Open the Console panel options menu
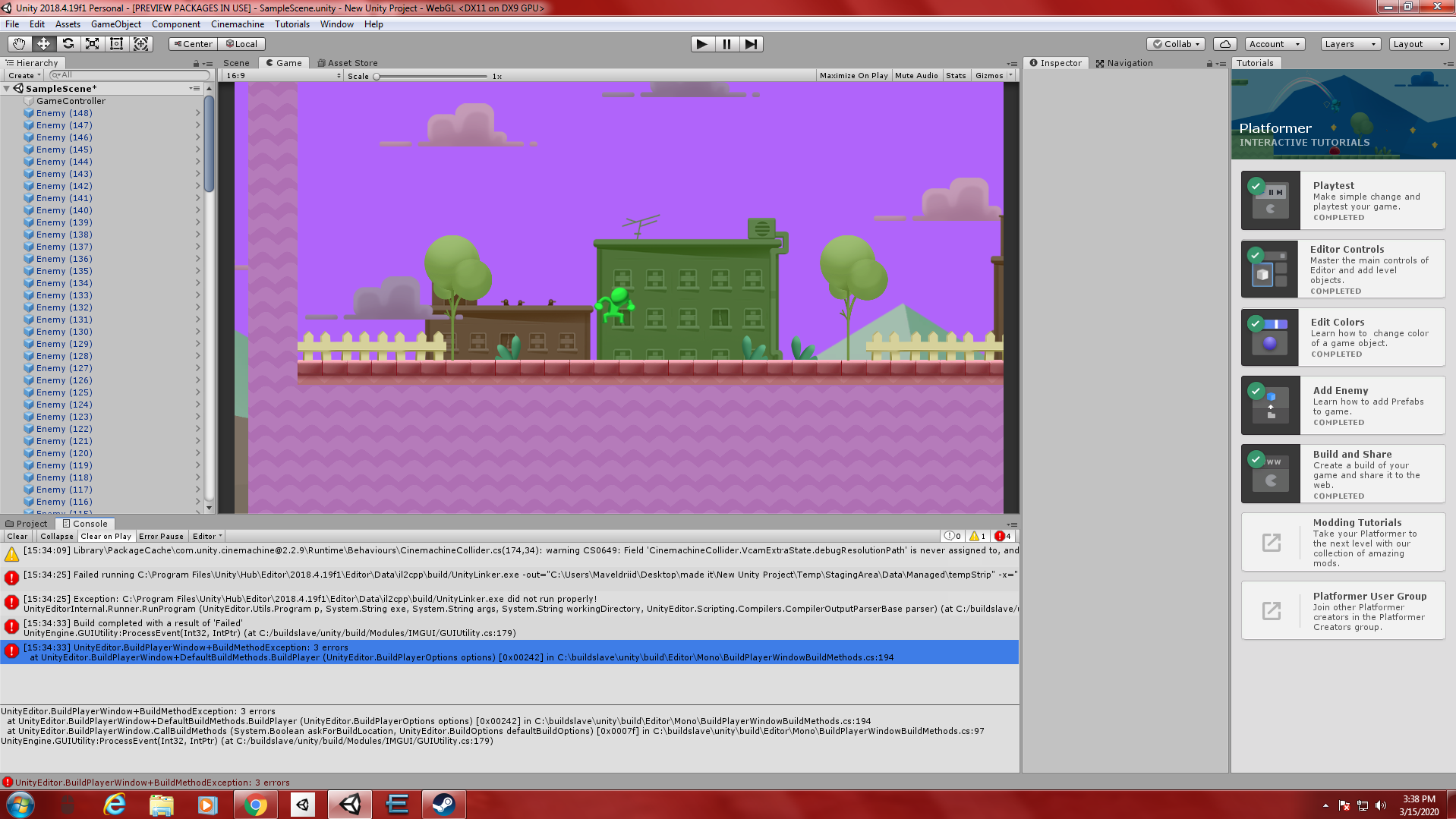Image resolution: width=1456 pixels, height=819 pixels. (x=1013, y=524)
